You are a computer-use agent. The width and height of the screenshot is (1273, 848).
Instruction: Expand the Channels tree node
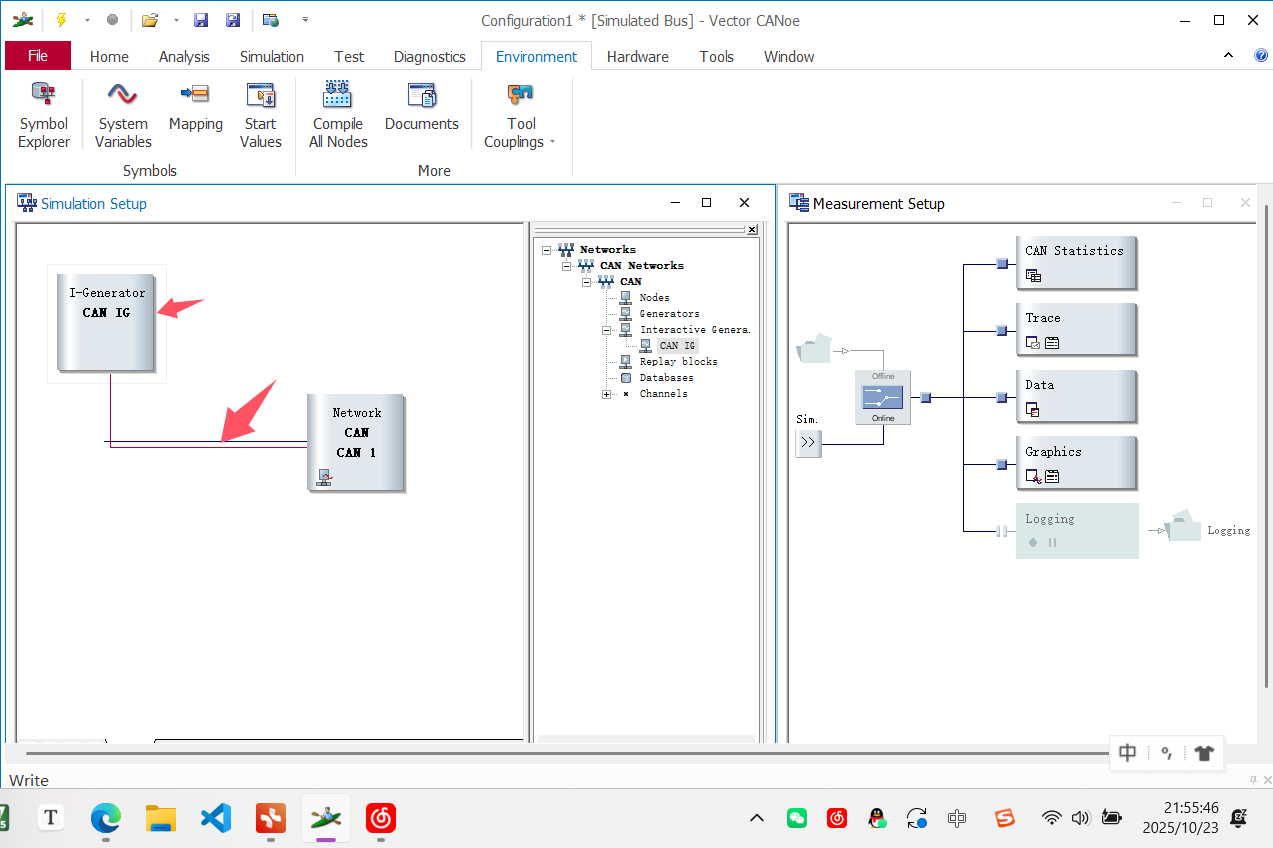606,394
